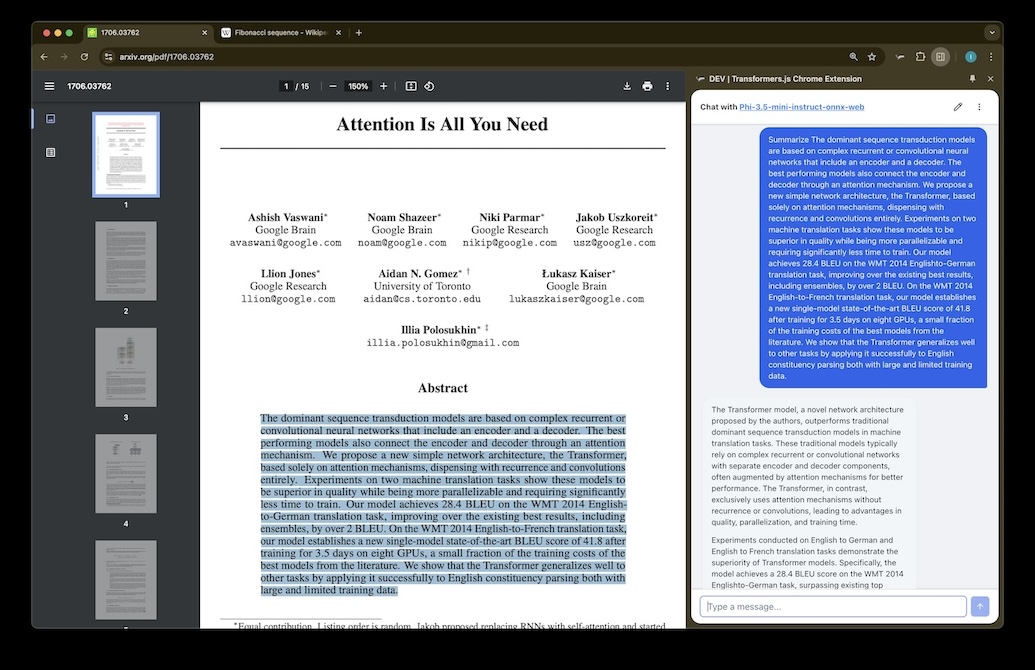Toggle the PDF sidebar with the hamburger icon
The height and width of the screenshot is (670, 1035).
[48, 86]
